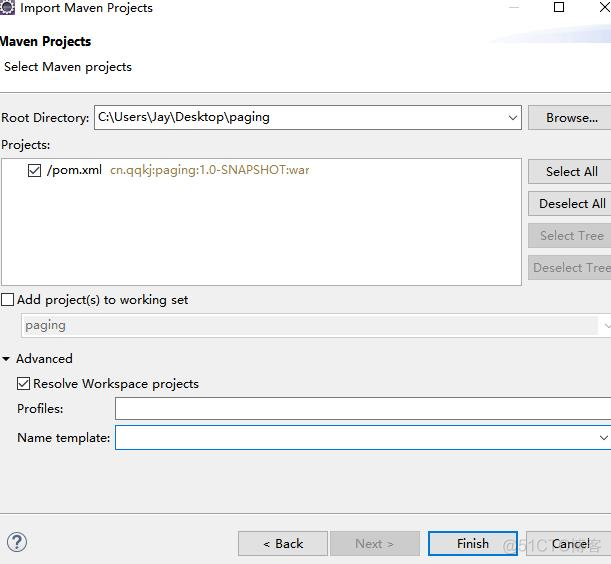611x564 pixels.
Task: Open the Root Directory dropdown
Action: tap(513, 117)
